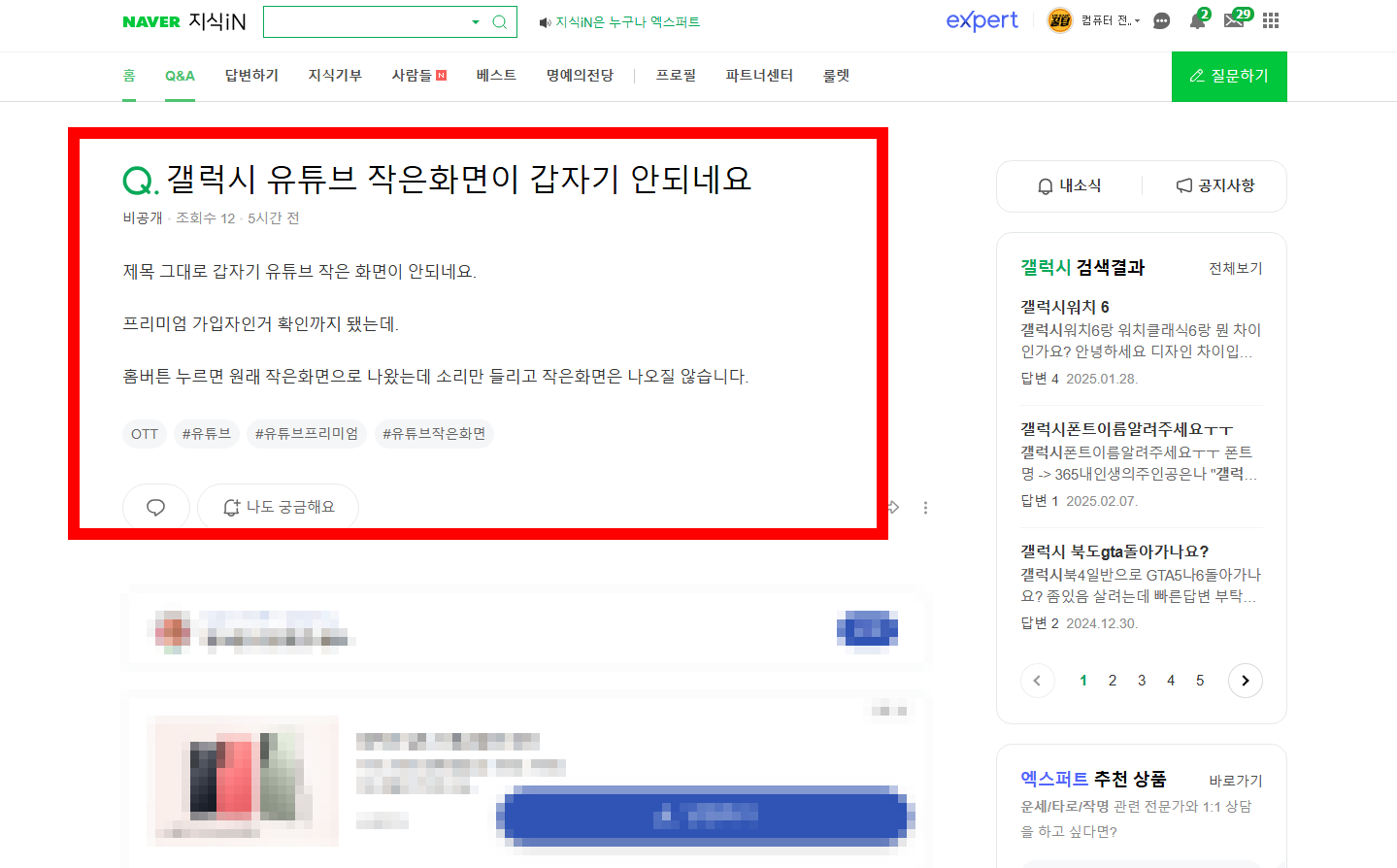The width and height of the screenshot is (1397, 868).
Task: Expand the '컴퓨터 전..' account dropdown
Action: point(1111,20)
